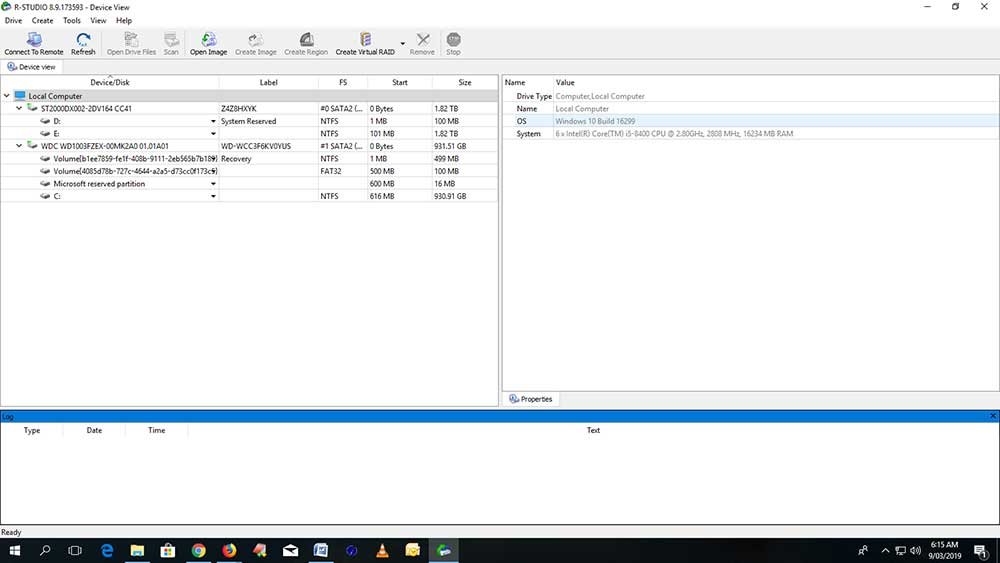
Task: Select the System property row
Action: [x=751, y=134]
